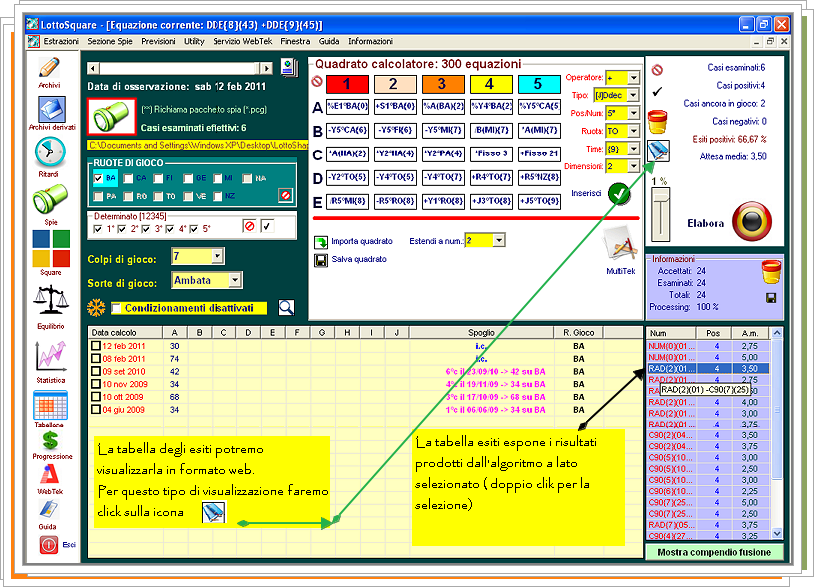Select the 12 feb 2011 row checkbox
Screen dimensions: 814x587
96,346
